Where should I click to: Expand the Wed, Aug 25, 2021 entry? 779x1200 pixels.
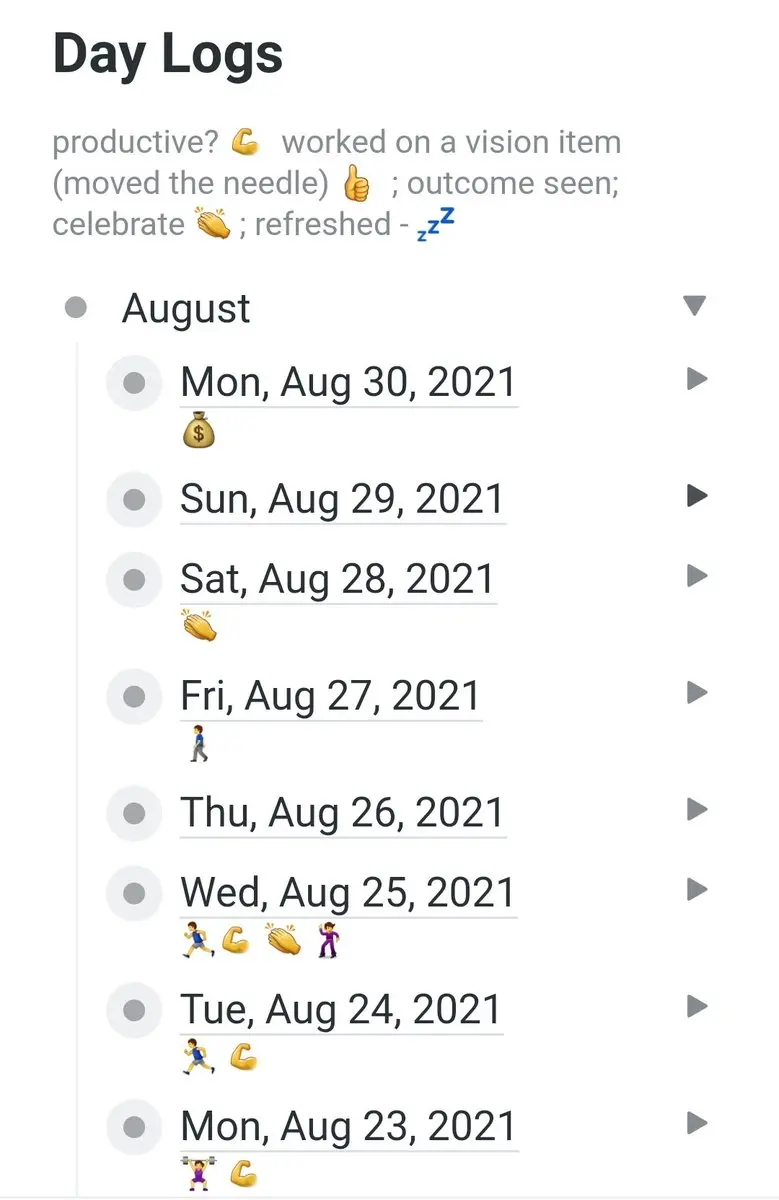click(x=697, y=889)
